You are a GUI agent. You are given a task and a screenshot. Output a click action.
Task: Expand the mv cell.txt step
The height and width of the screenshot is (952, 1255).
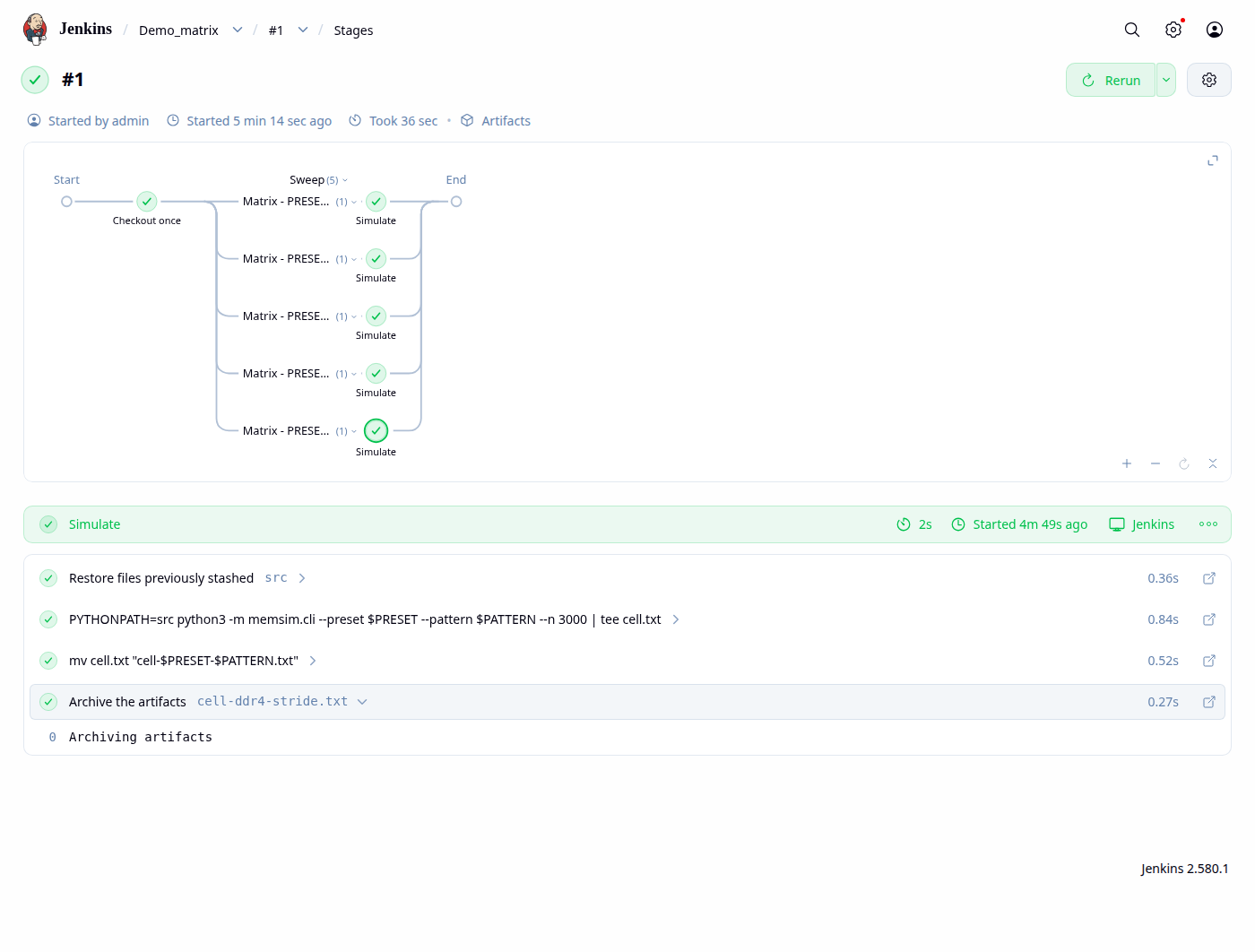pos(313,661)
